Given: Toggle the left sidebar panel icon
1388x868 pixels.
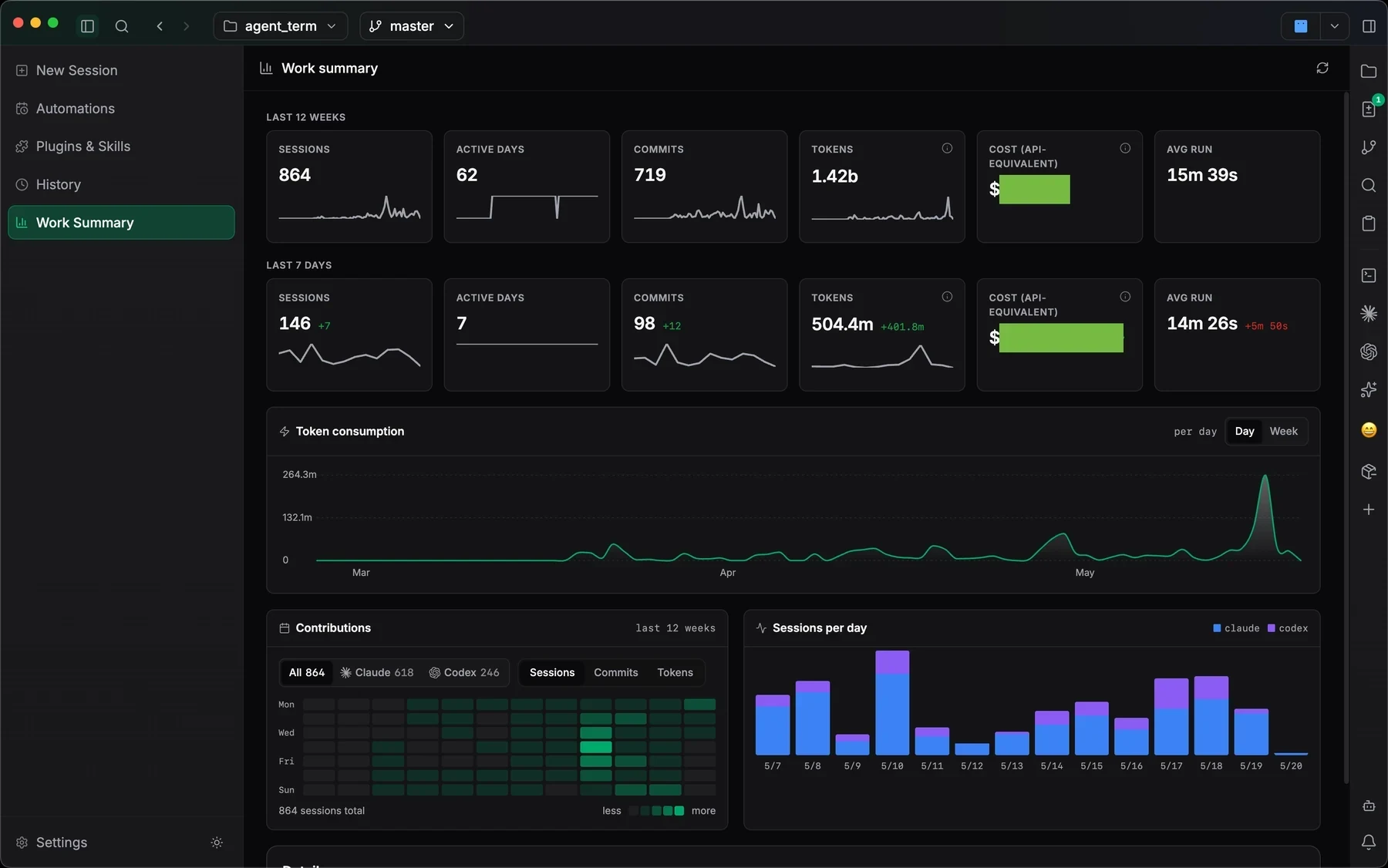Looking at the screenshot, I should pyautogui.click(x=87, y=26).
